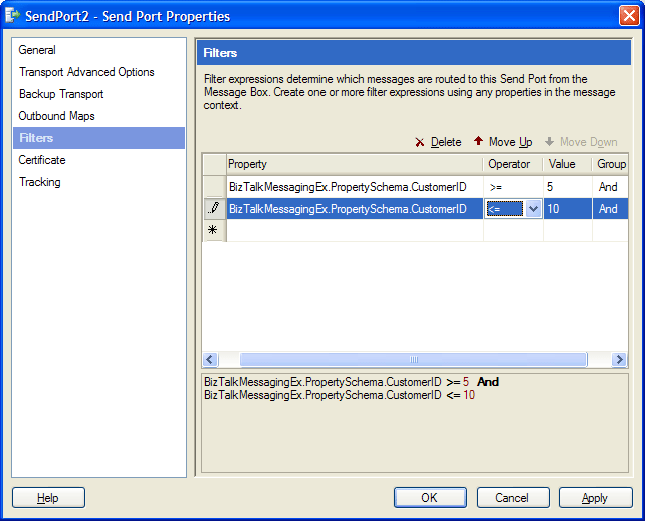Select the first row CustomerID property cell
The width and height of the screenshot is (645, 521).
tap(355, 187)
